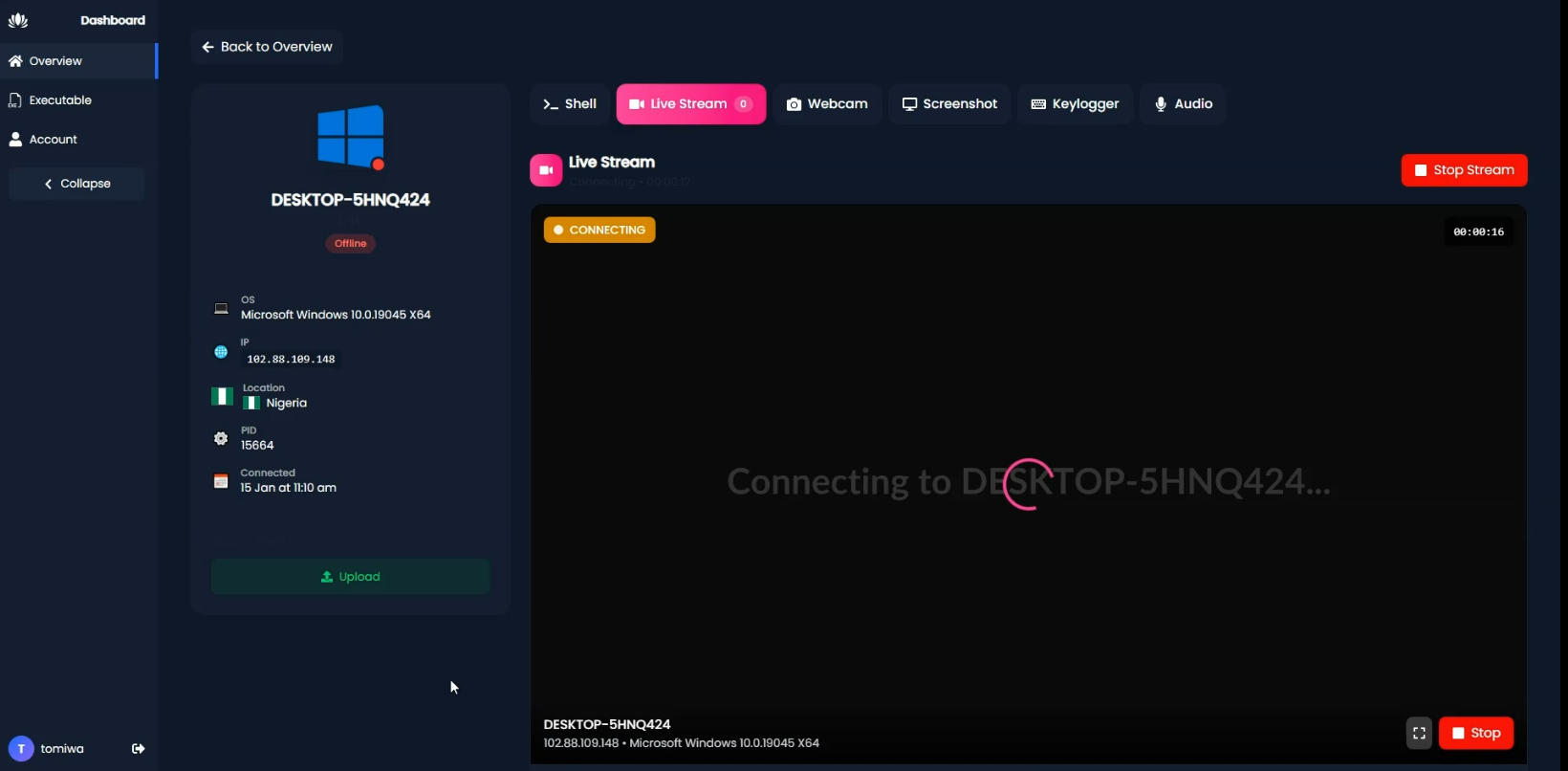The height and width of the screenshot is (771, 1568).
Task: Switch to the Shell tab
Action: 570,104
